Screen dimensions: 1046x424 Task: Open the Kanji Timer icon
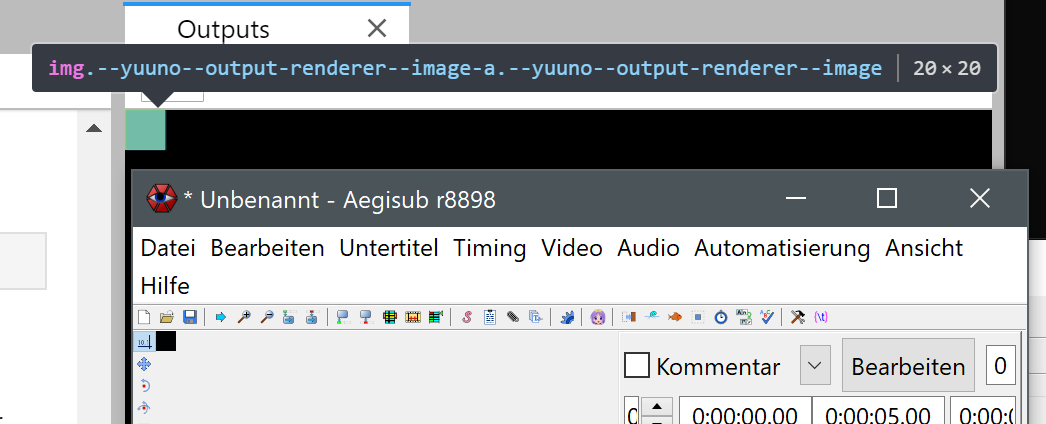(743, 317)
